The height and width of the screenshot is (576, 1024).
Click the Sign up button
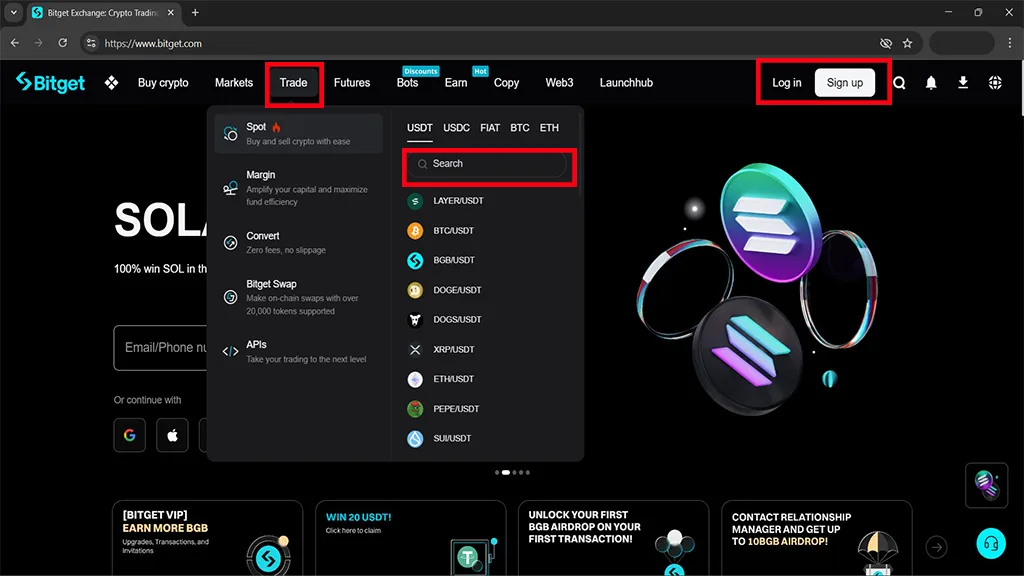coord(844,83)
